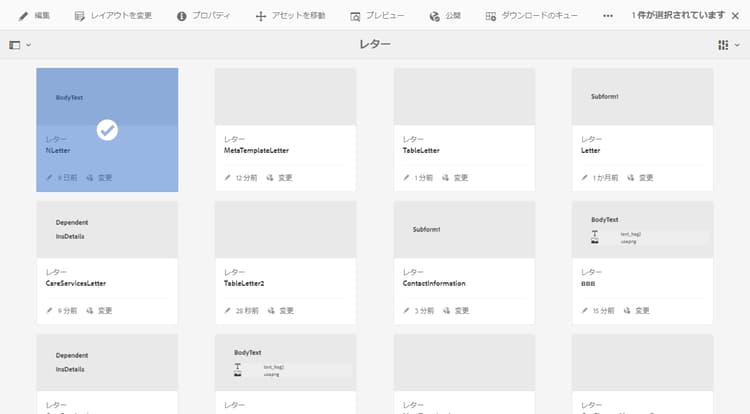Image resolution: width=750 pixels, height=414 pixels.
Task: Click edit pencil icon on TableLetter card
Action: pos(406,177)
